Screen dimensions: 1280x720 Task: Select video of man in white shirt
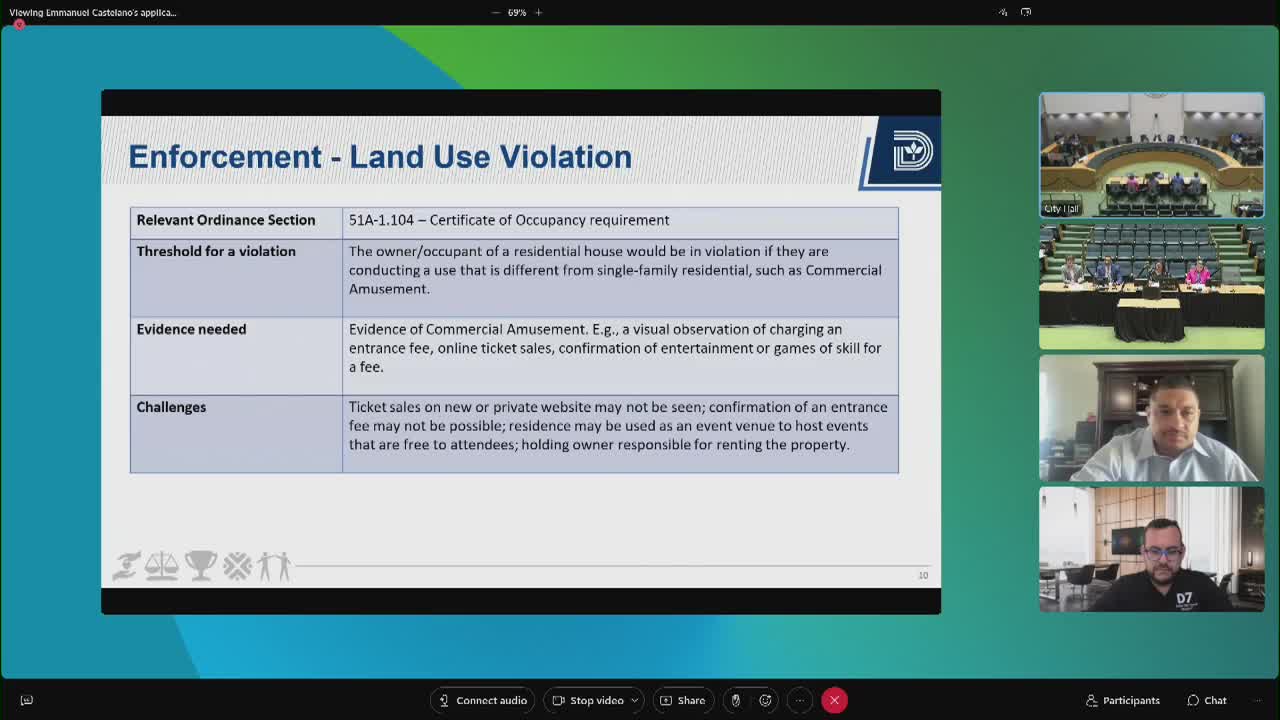(1152, 418)
